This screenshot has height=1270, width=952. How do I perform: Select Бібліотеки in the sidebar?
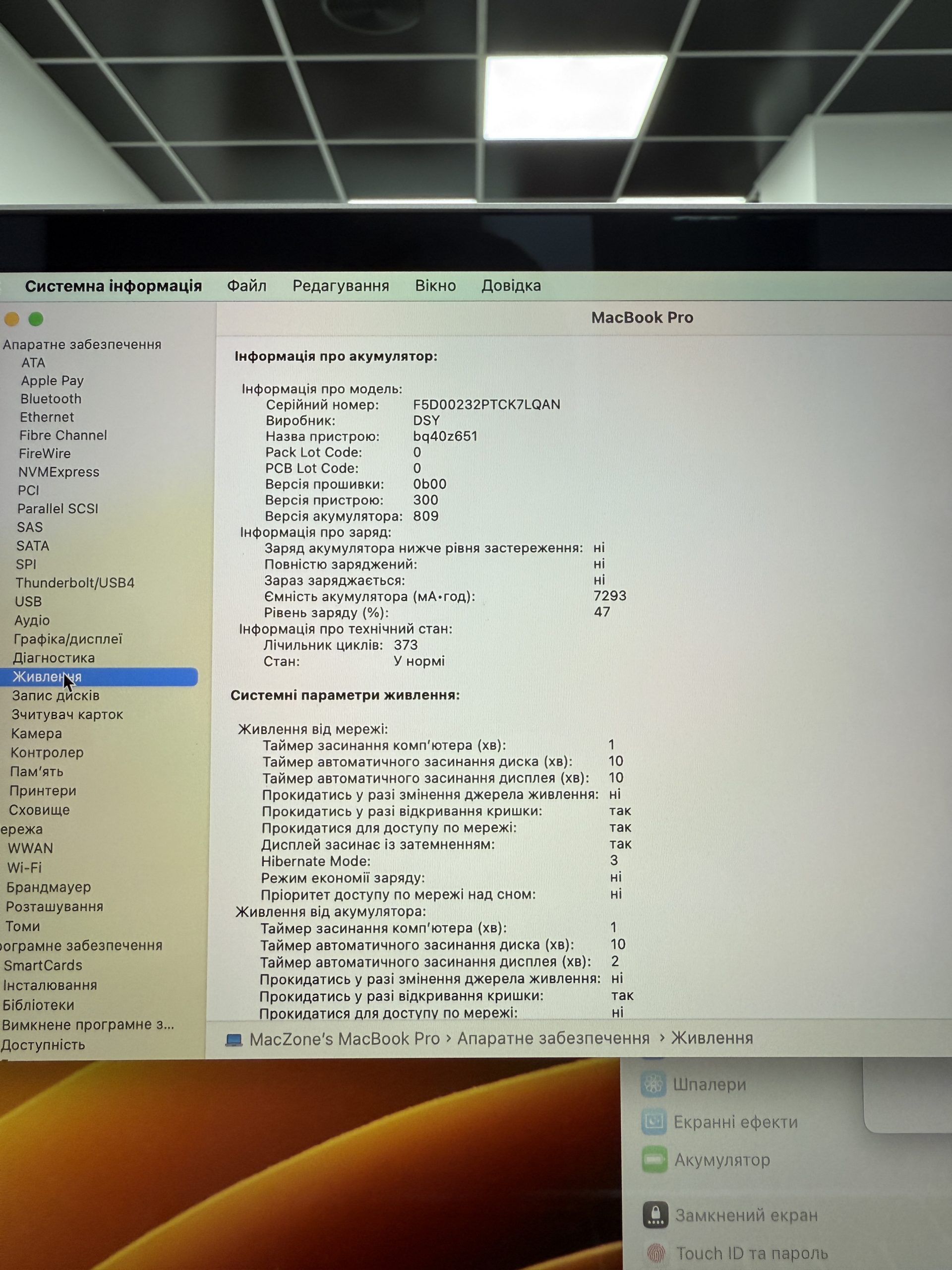[x=38, y=1005]
